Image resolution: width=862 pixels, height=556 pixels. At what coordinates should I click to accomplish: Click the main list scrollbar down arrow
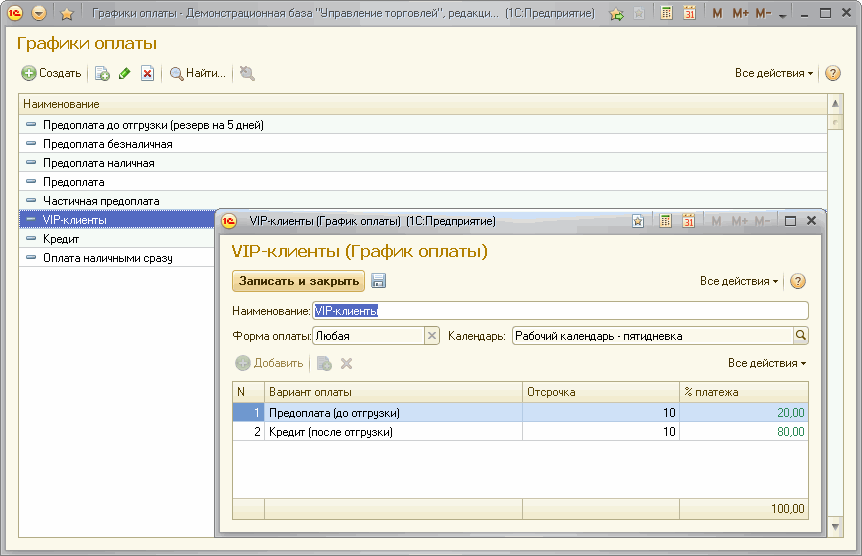(835, 525)
